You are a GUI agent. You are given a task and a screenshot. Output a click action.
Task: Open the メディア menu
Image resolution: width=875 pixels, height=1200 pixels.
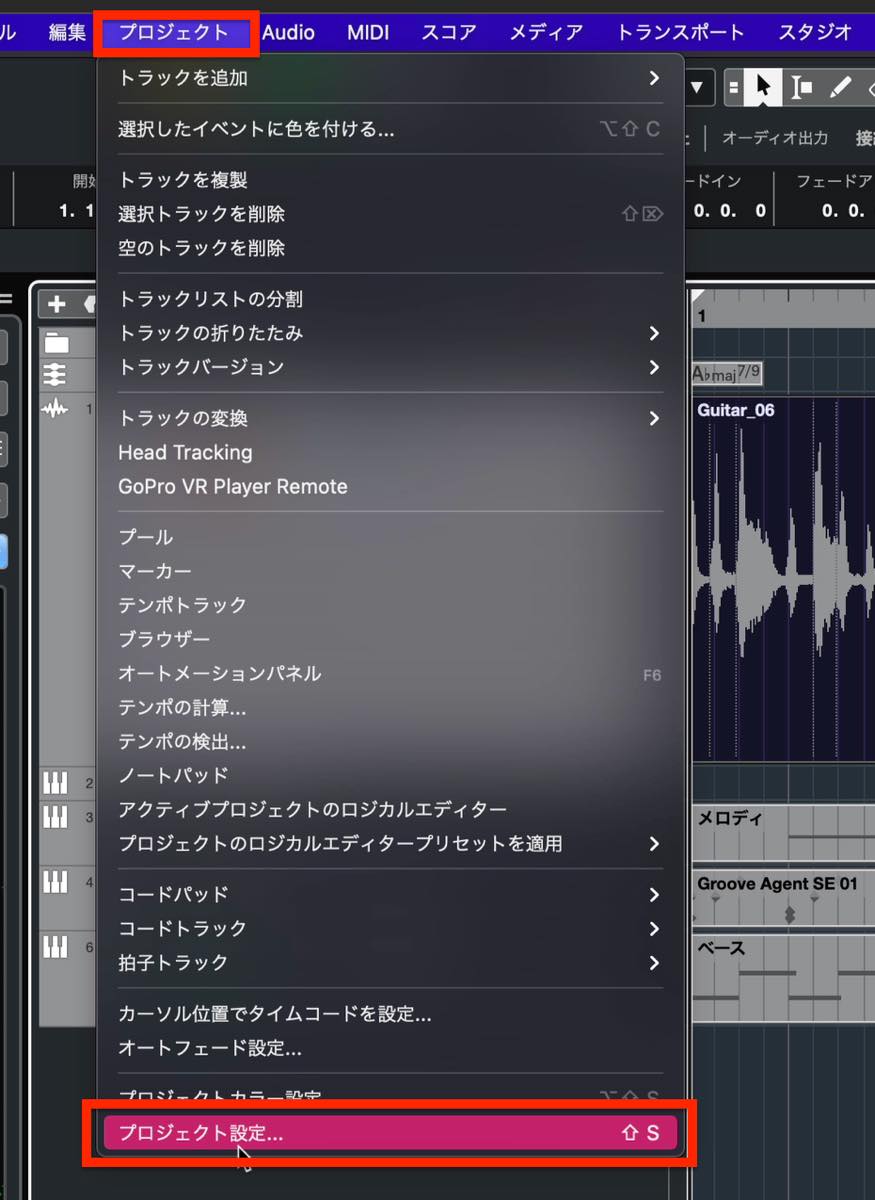[546, 32]
